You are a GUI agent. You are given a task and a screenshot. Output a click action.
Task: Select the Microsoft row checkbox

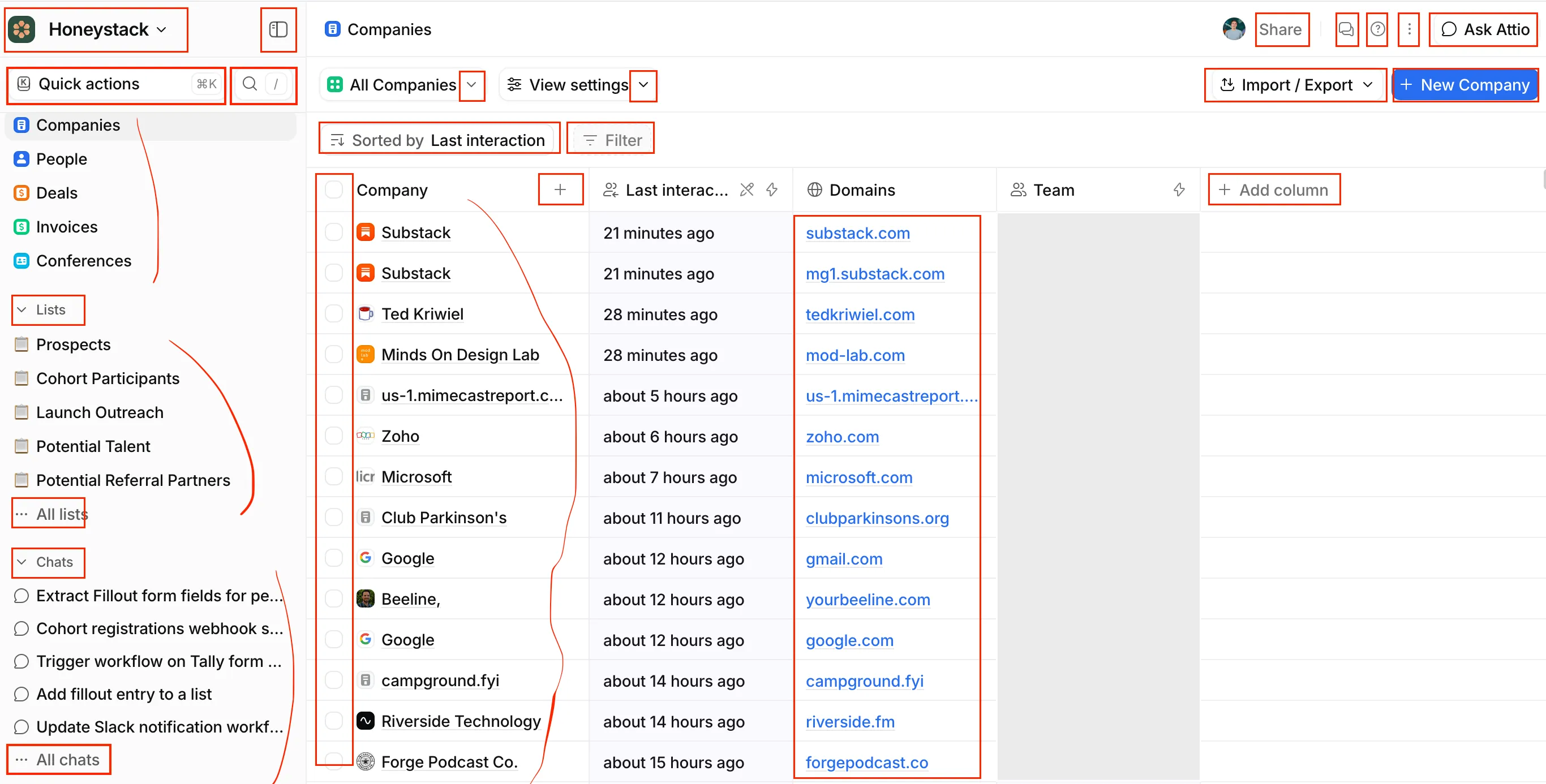(334, 477)
